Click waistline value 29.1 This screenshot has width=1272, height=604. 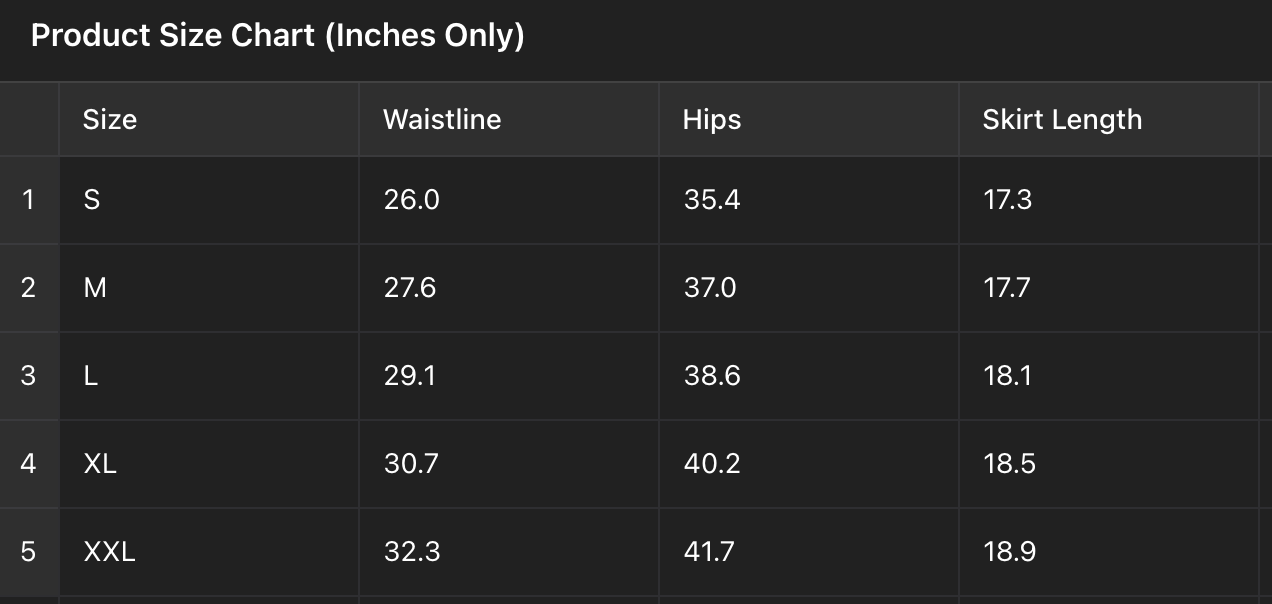[x=410, y=376]
